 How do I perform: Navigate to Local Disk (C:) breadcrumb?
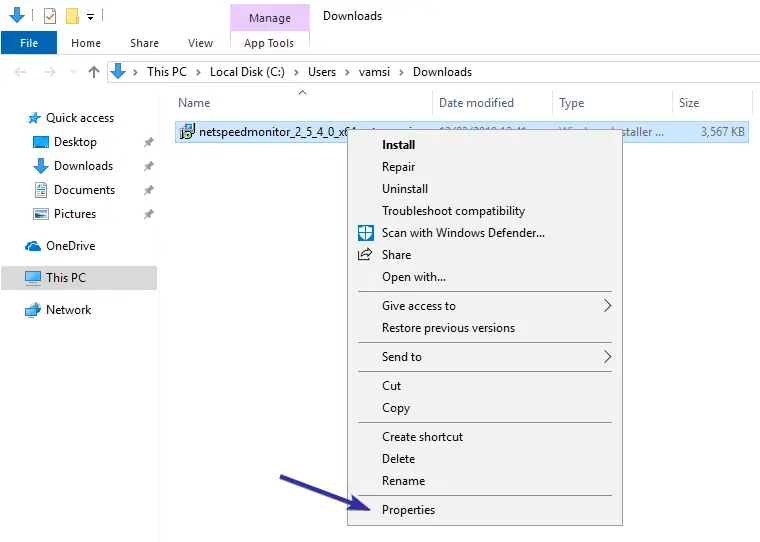[x=247, y=72]
